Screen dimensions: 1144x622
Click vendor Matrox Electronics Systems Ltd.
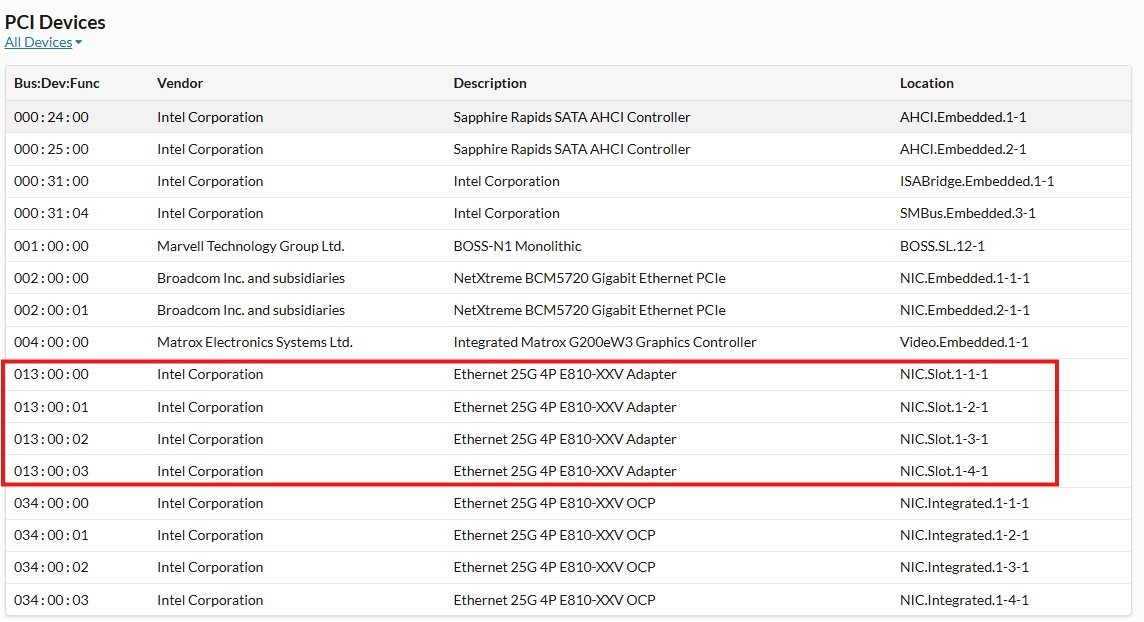click(x=255, y=343)
